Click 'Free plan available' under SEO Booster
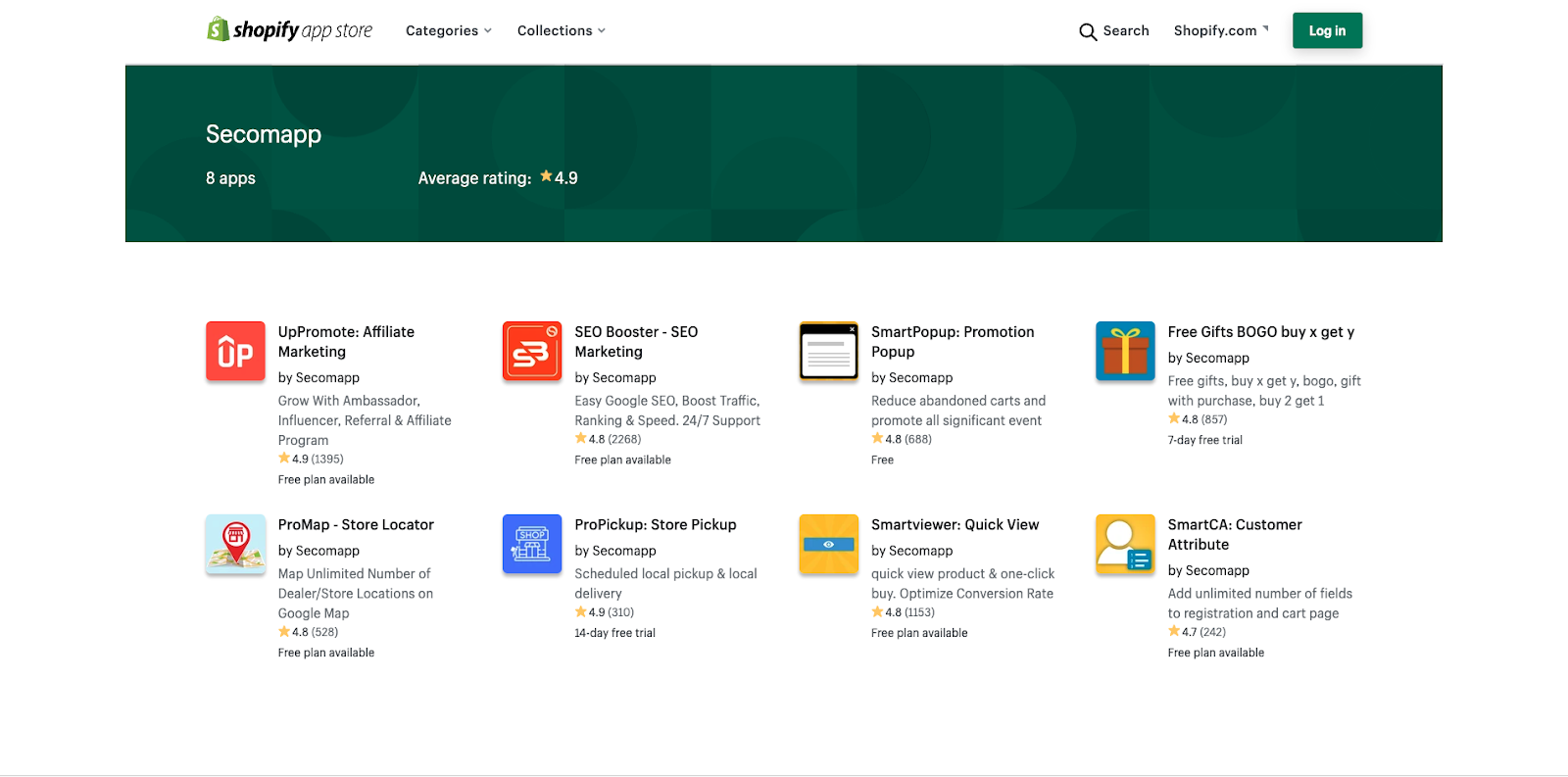The image size is (1568, 777). pos(623,460)
